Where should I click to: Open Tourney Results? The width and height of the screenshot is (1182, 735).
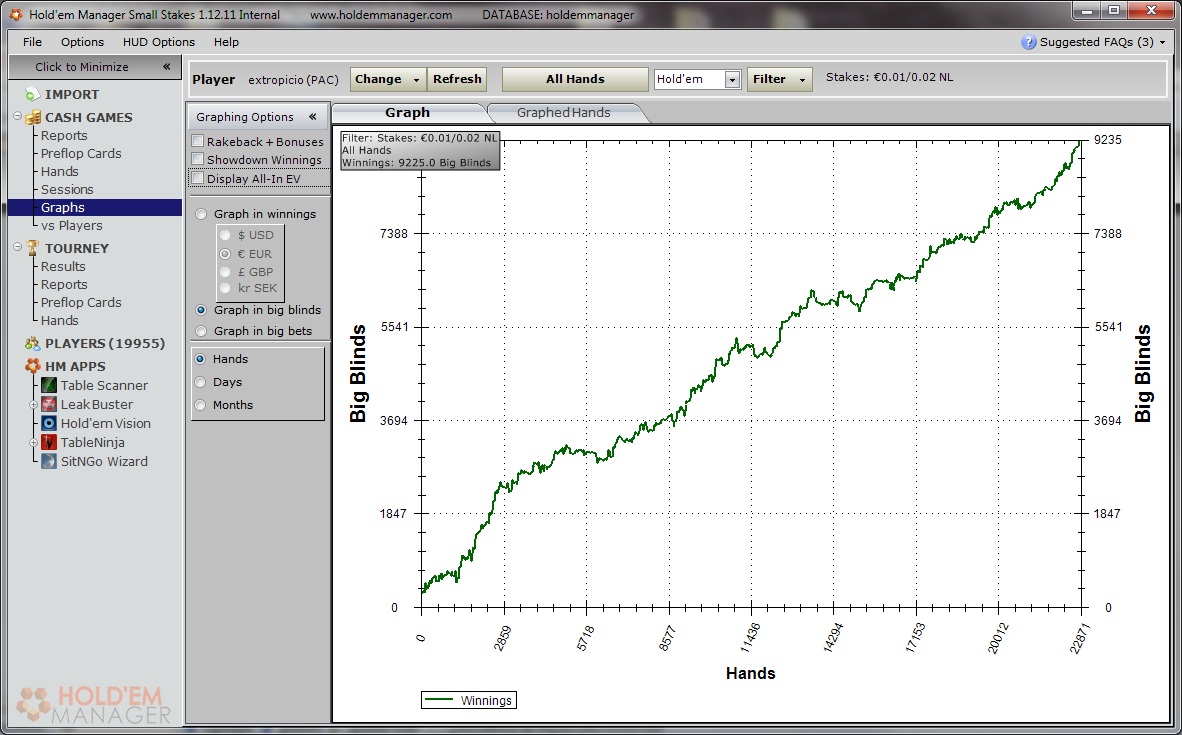click(63, 267)
